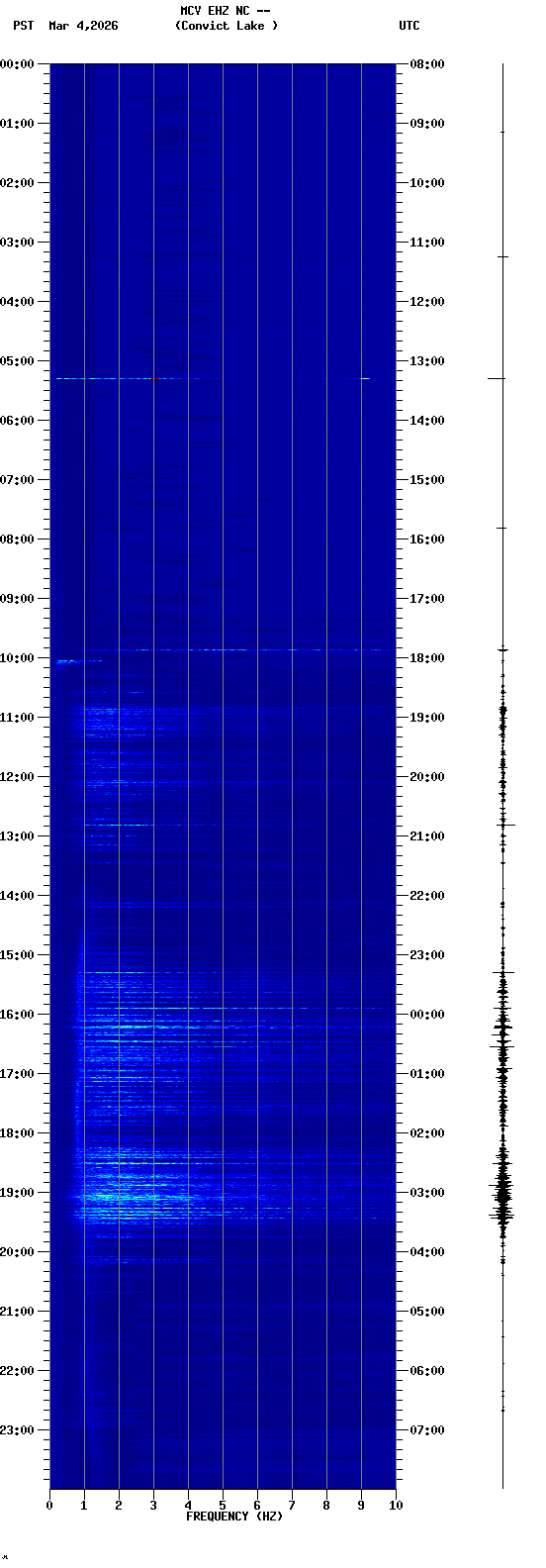Click the PST '14:00' time label
The height and width of the screenshot is (1568, 546).
tap(18, 896)
